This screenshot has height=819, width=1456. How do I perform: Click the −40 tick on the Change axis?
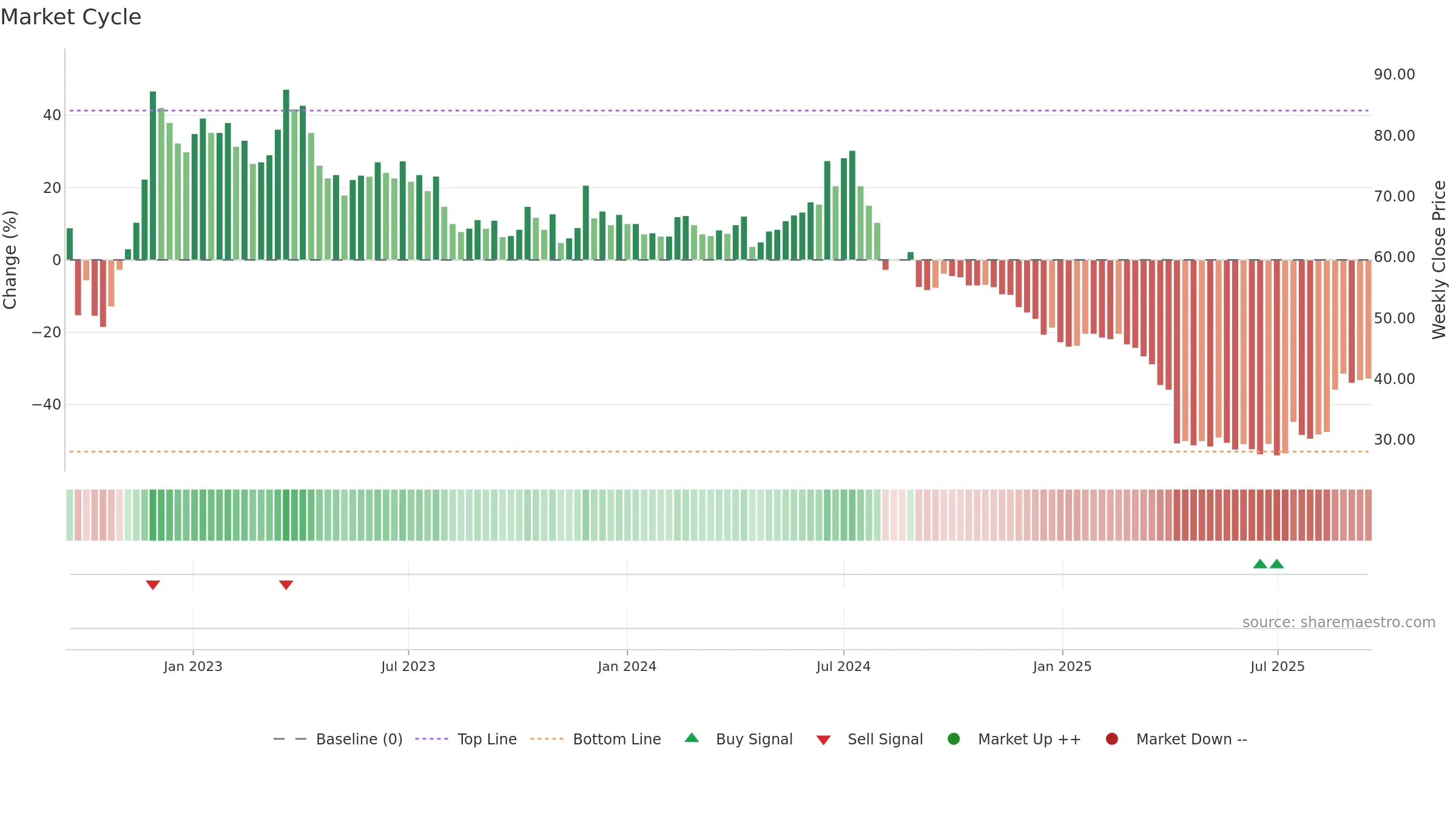point(47,405)
